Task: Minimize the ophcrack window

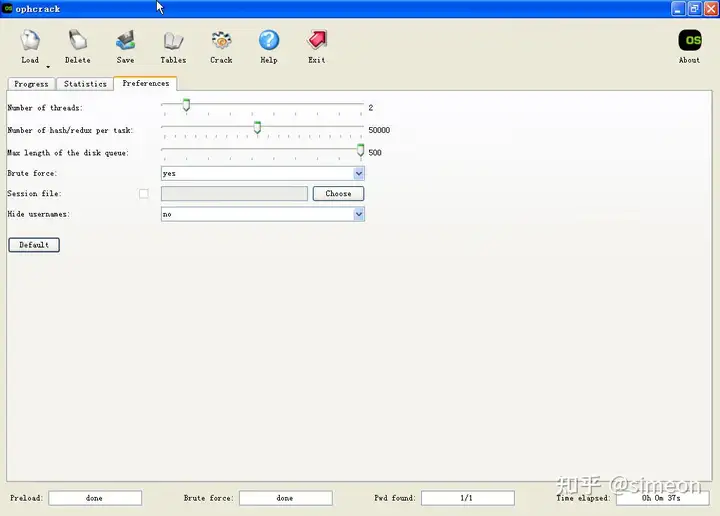Action: (678, 9)
